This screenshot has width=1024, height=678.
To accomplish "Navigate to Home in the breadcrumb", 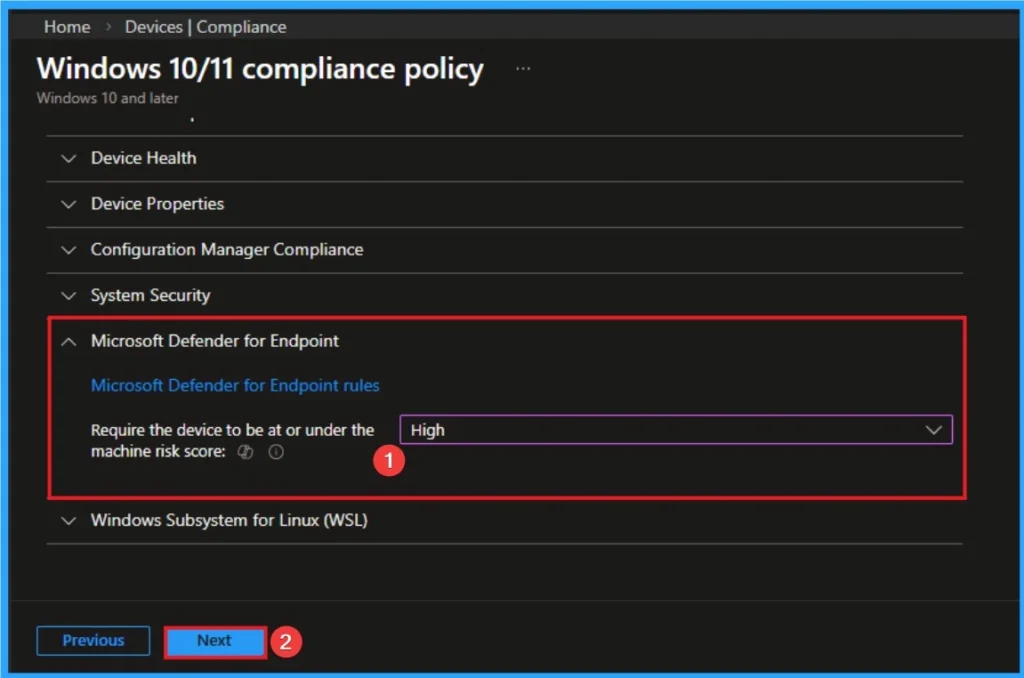I will [x=66, y=27].
